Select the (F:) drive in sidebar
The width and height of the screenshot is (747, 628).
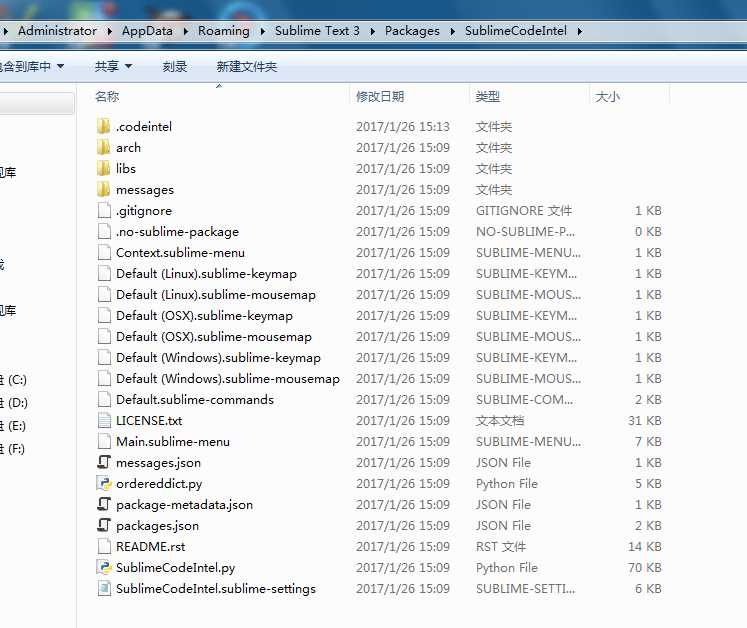coord(12,448)
